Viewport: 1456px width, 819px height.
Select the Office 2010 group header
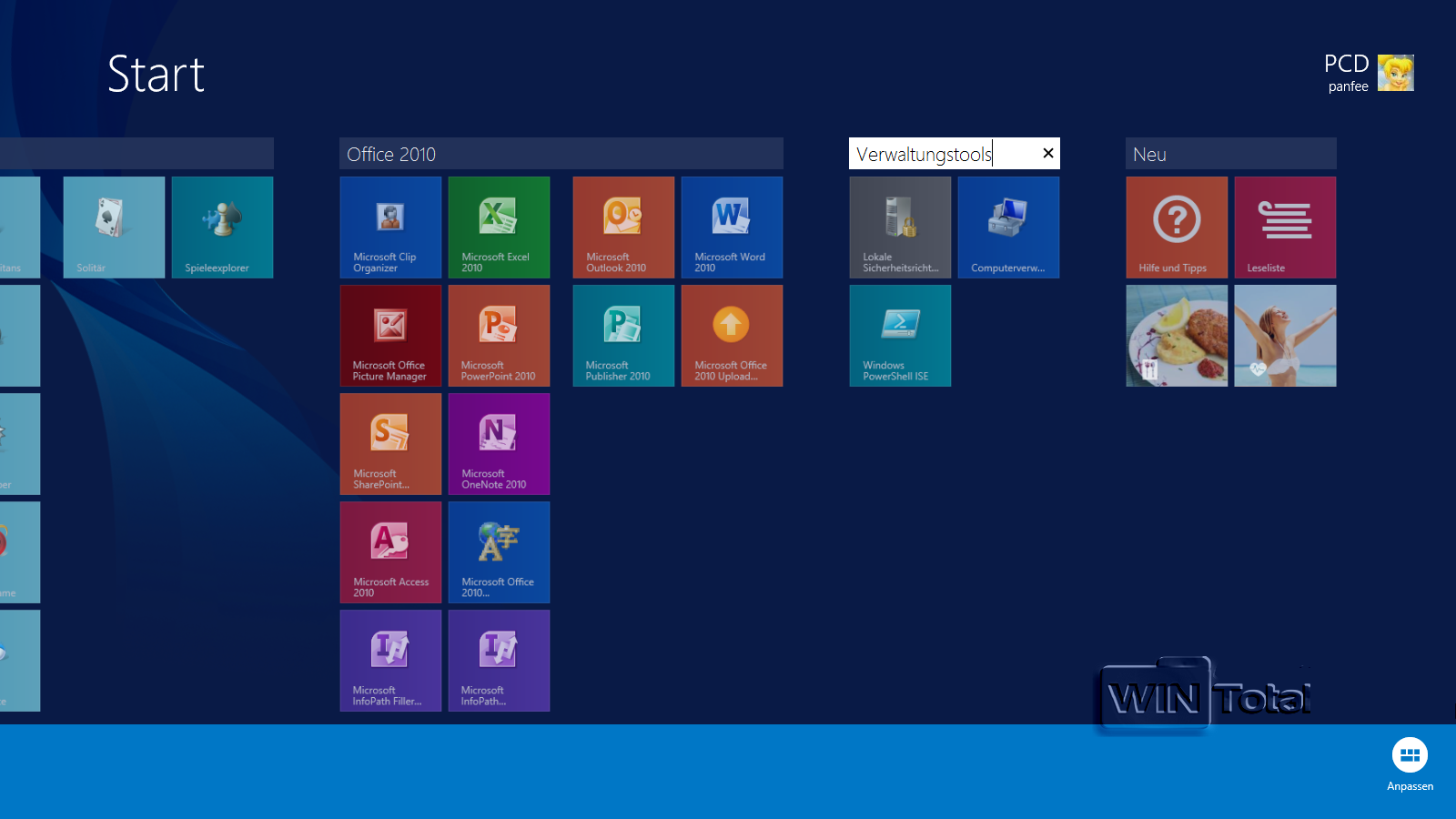point(561,154)
